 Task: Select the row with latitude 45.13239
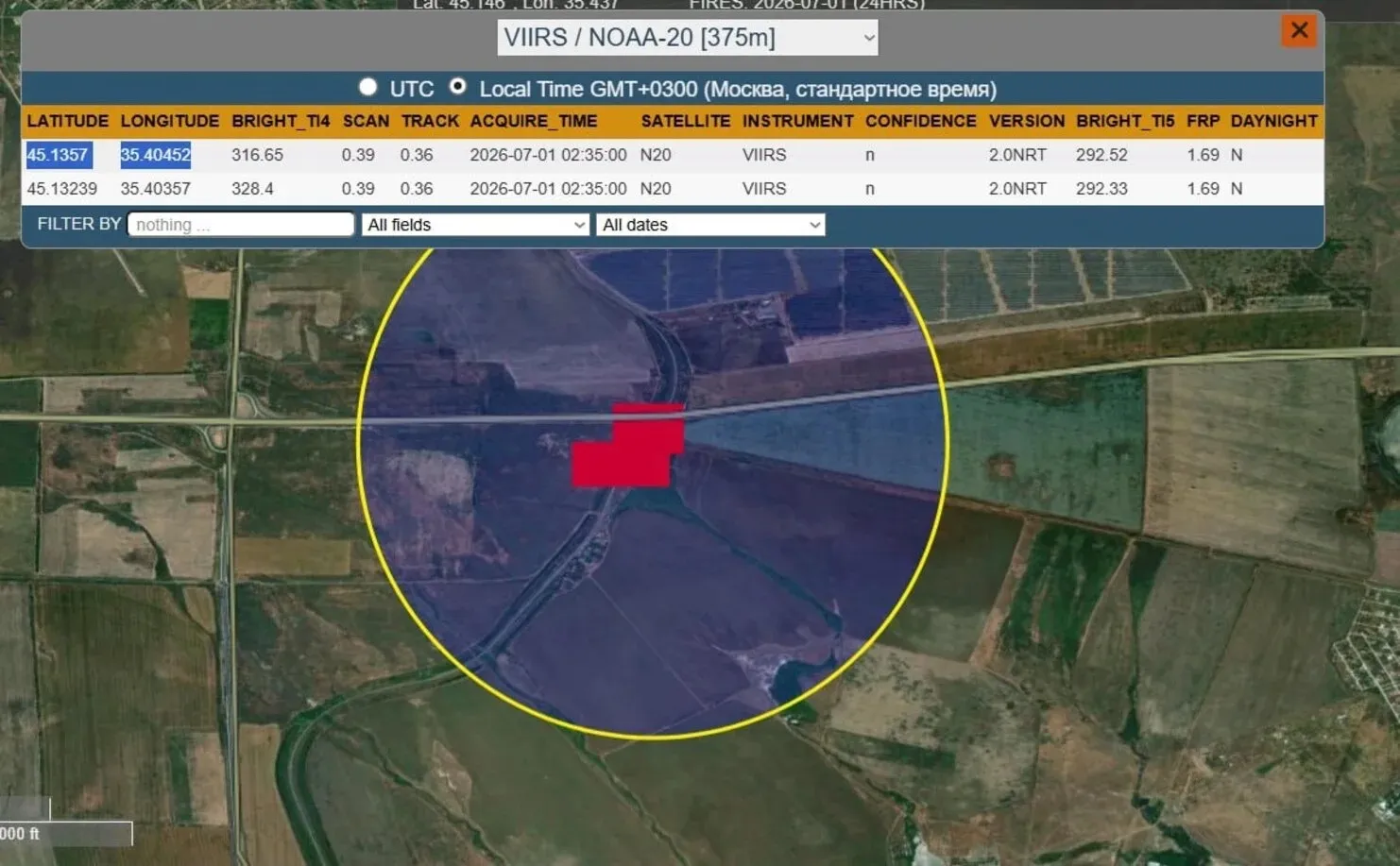pos(673,189)
